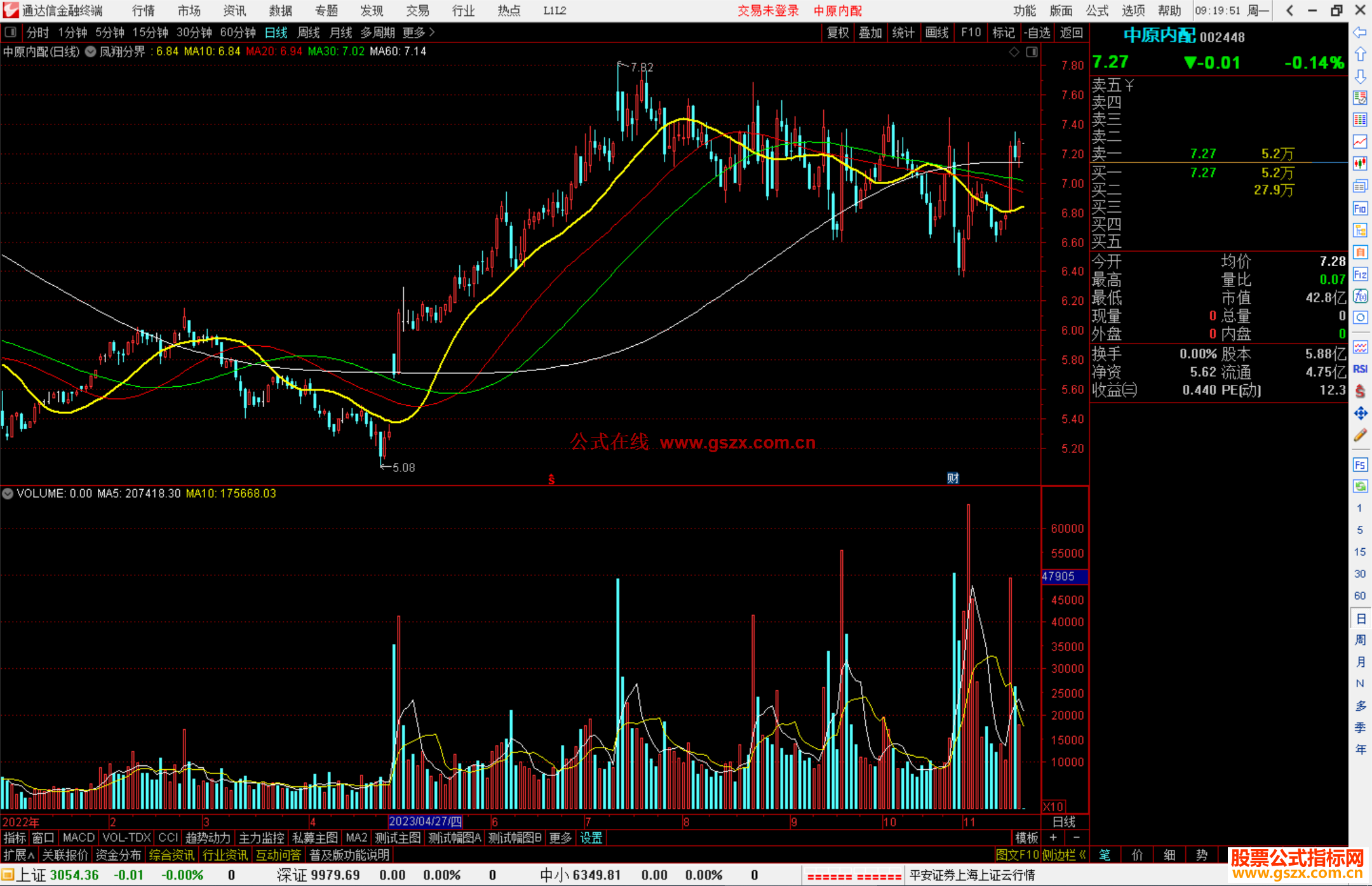1372x886 pixels.
Task: Switch to the 周线 period tab
Action: (x=308, y=32)
